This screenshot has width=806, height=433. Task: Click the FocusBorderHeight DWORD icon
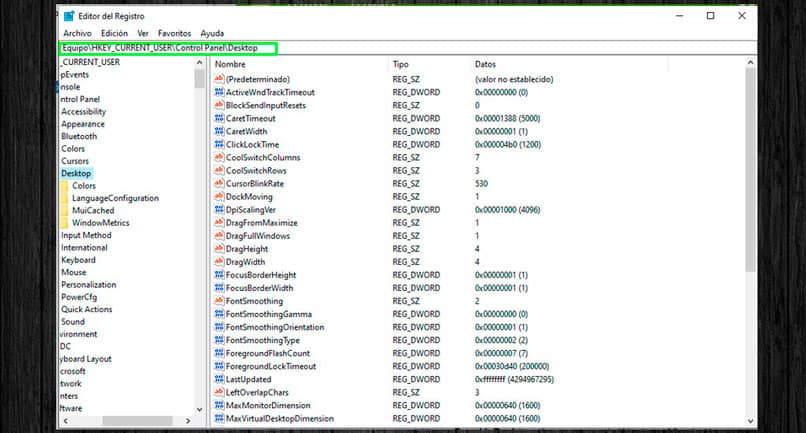[x=219, y=275]
